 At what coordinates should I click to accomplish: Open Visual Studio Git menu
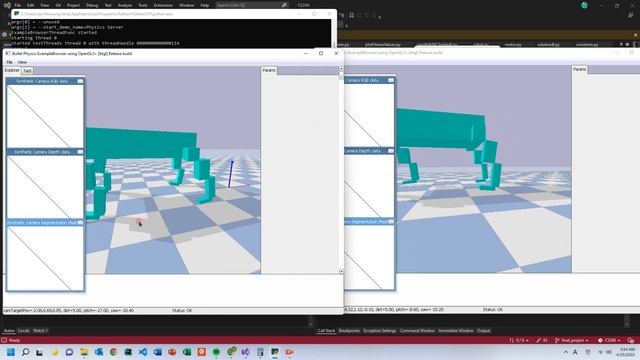58,5
